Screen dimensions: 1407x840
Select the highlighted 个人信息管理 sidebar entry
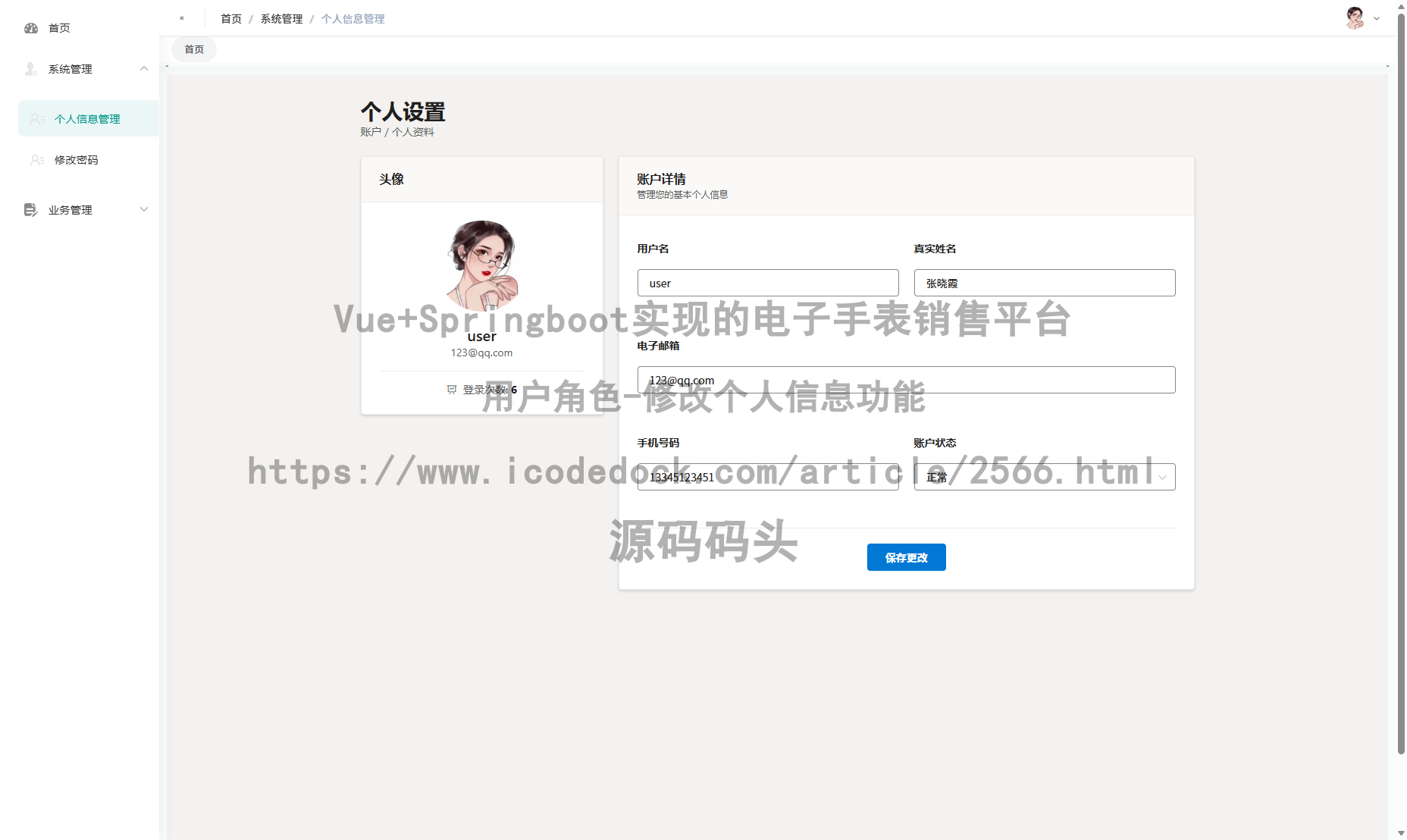(87, 118)
